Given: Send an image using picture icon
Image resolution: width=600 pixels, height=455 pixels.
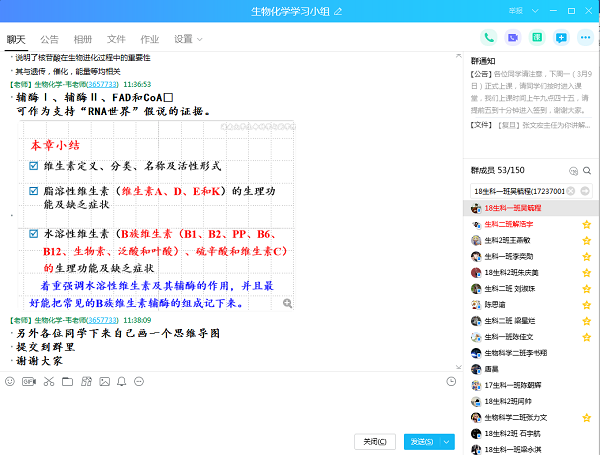Looking at the screenshot, I should [103, 381].
